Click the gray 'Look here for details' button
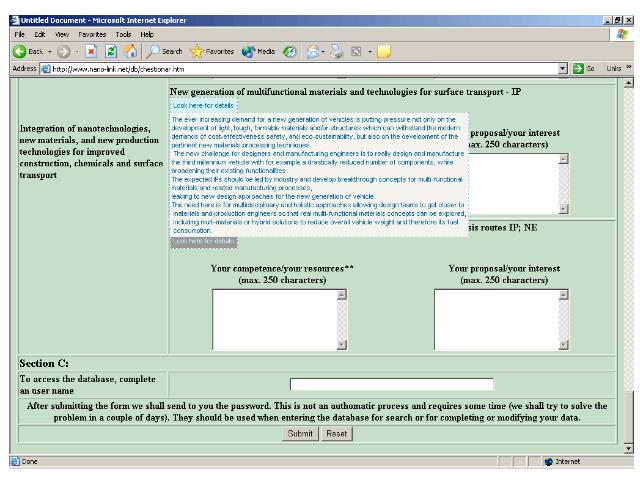Screen dimensions: 640x480 pos(203,242)
